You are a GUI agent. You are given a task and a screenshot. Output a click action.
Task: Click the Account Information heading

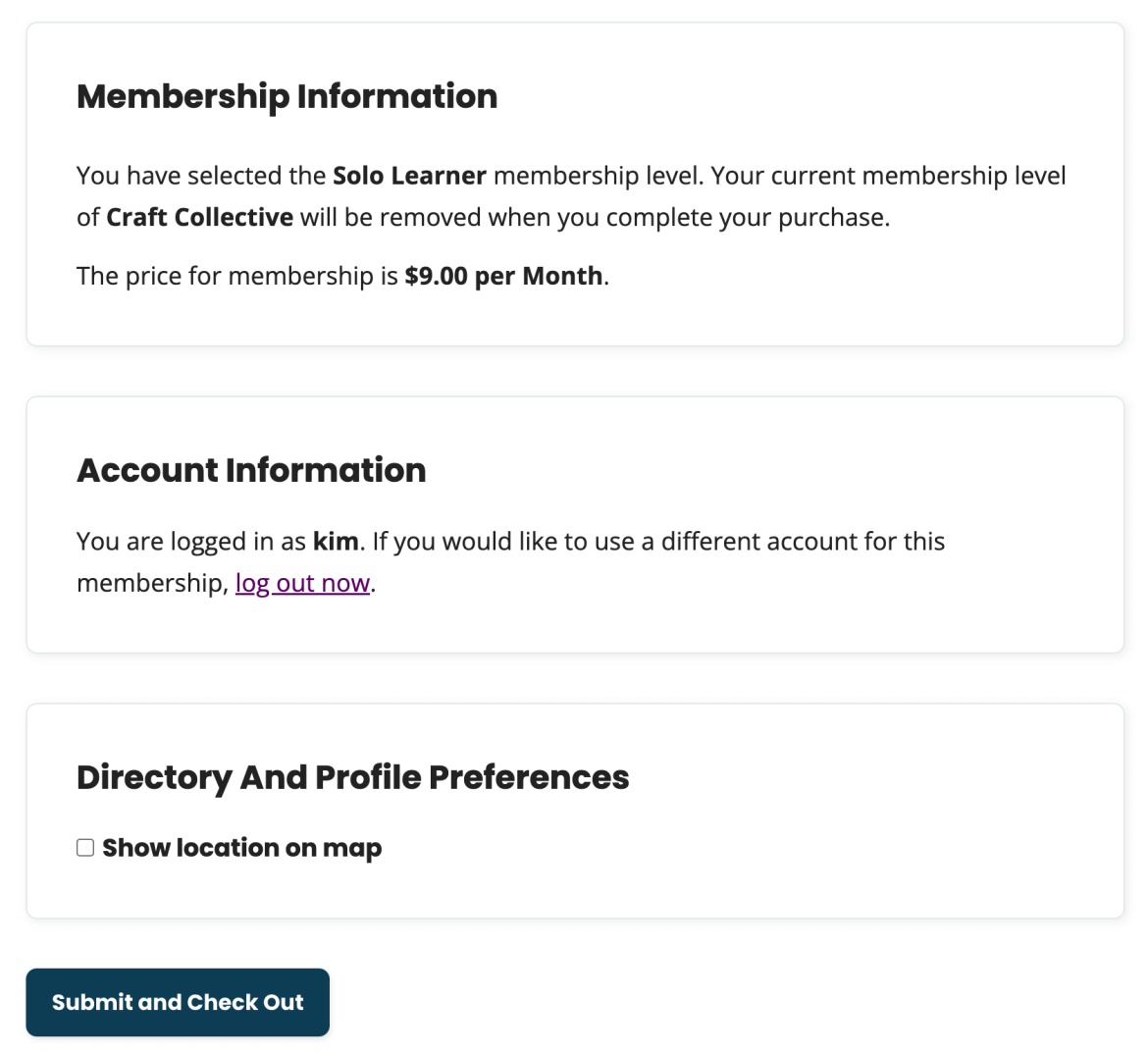[251, 470]
